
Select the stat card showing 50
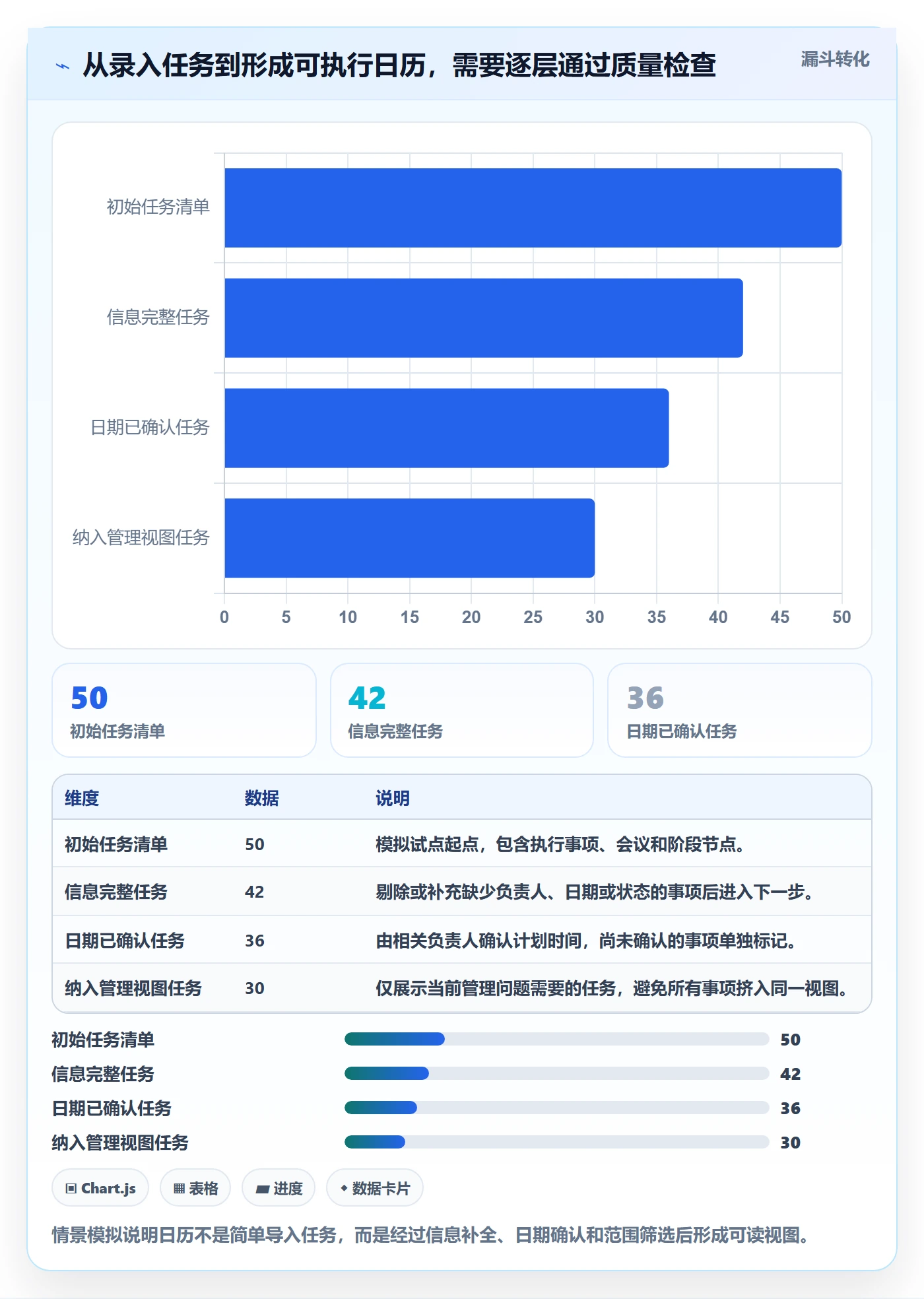coord(184,710)
